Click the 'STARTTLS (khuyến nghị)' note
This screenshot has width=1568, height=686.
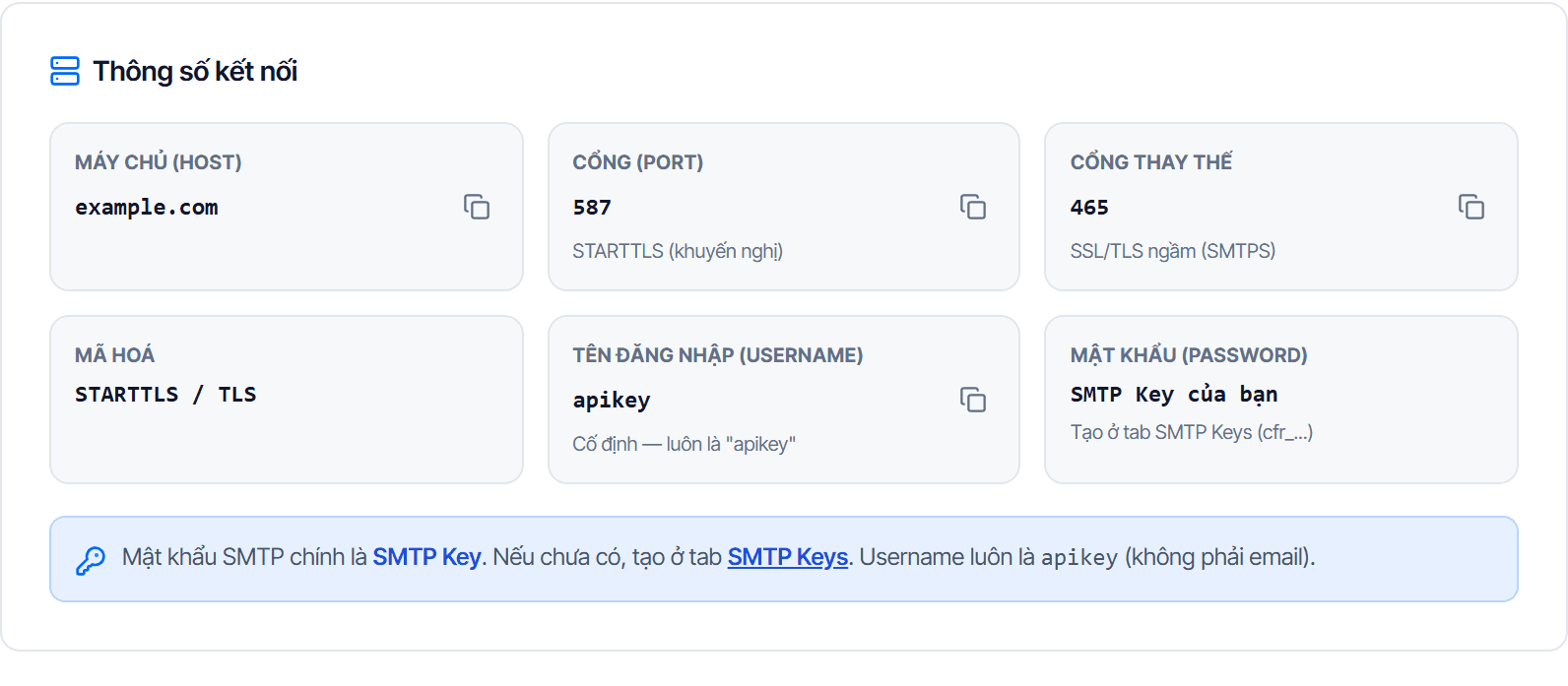click(x=678, y=251)
